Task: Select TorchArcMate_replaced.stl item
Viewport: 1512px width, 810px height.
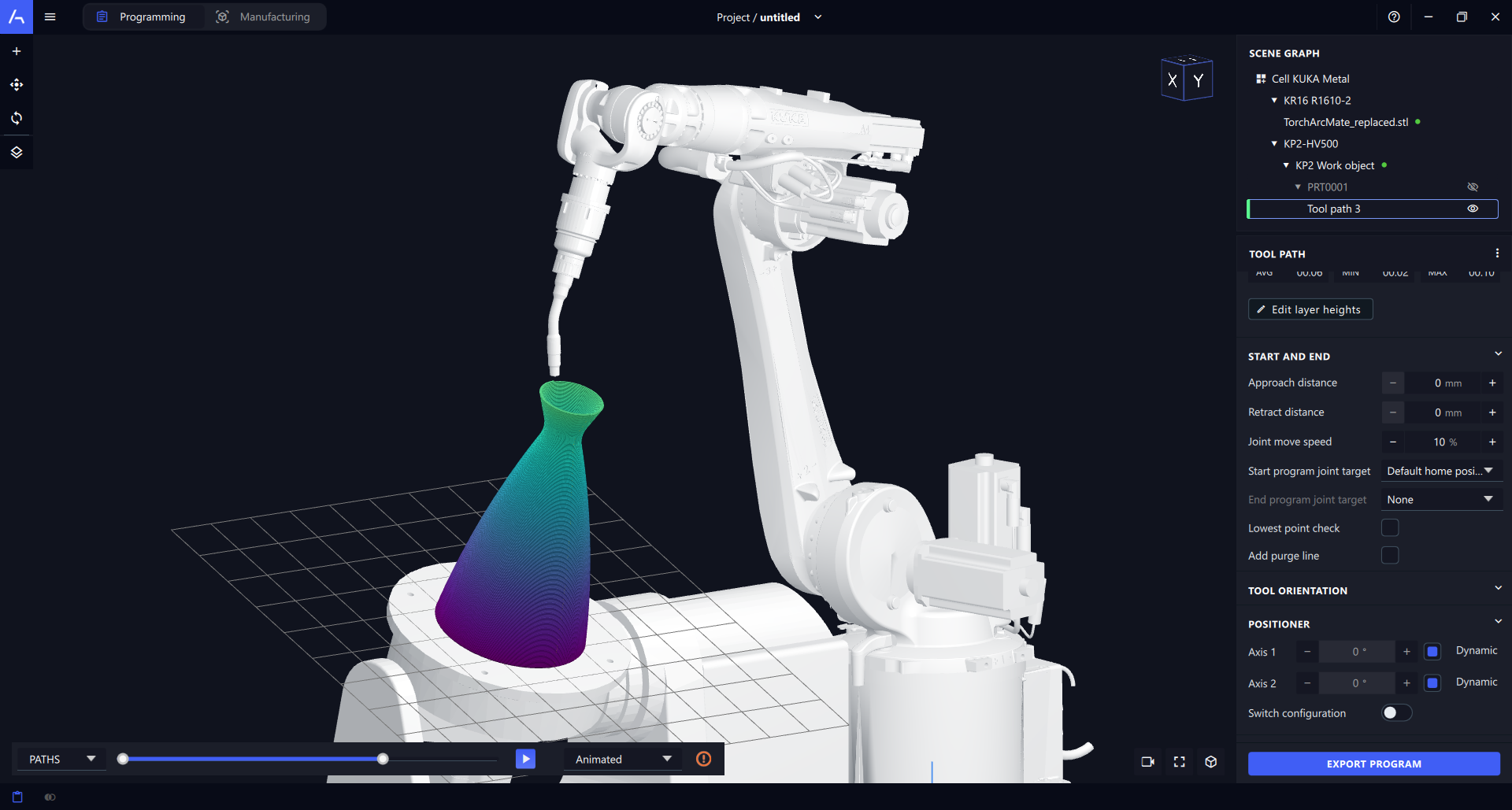Action: click(1346, 122)
